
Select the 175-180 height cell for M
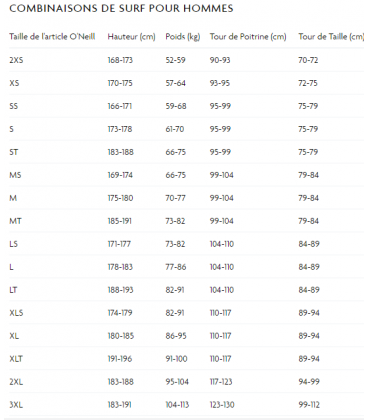click(120, 198)
